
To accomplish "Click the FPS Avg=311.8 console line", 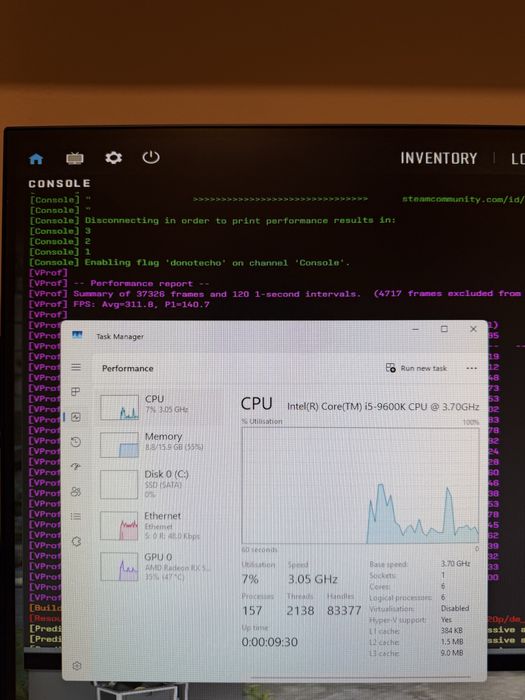I will coord(142,304).
